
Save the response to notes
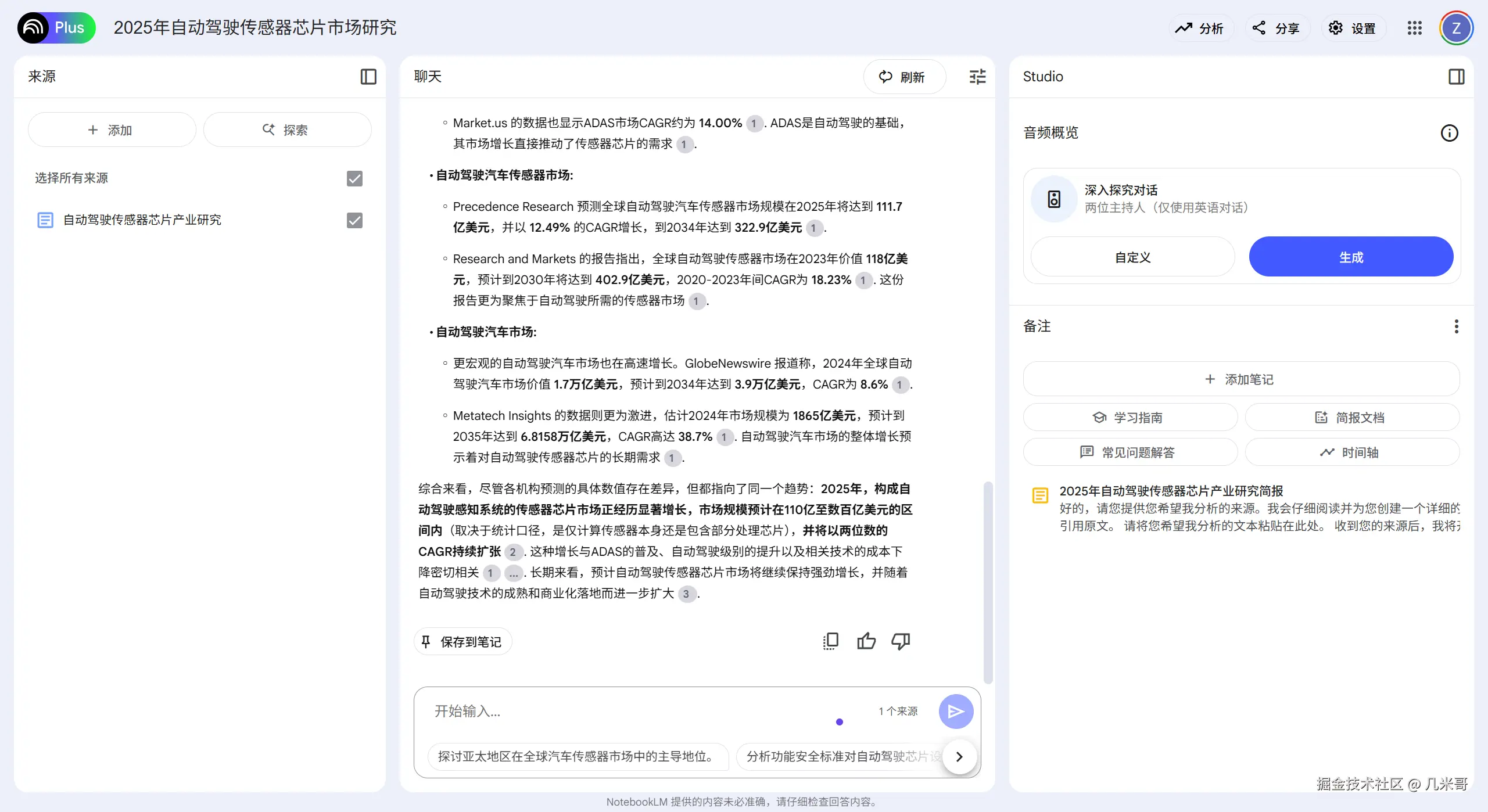[462, 641]
